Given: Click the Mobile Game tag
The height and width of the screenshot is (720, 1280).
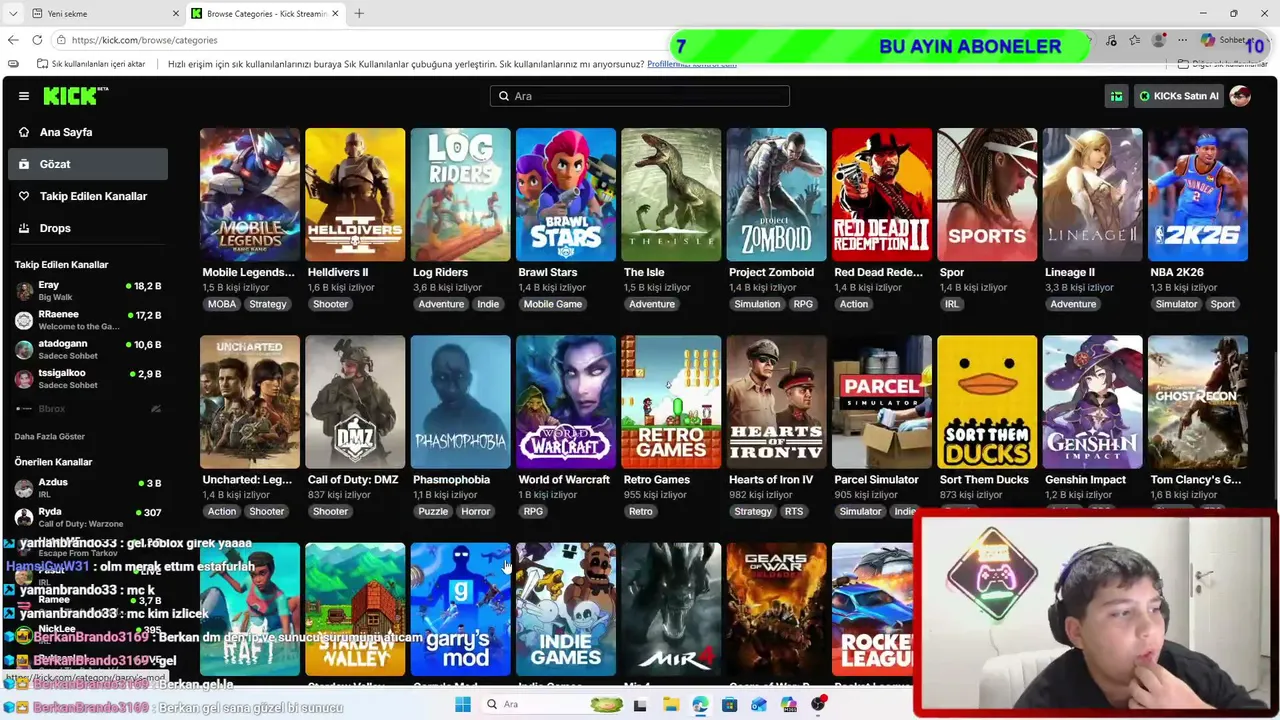Looking at the screenshot, I should [x=553, y=304].
